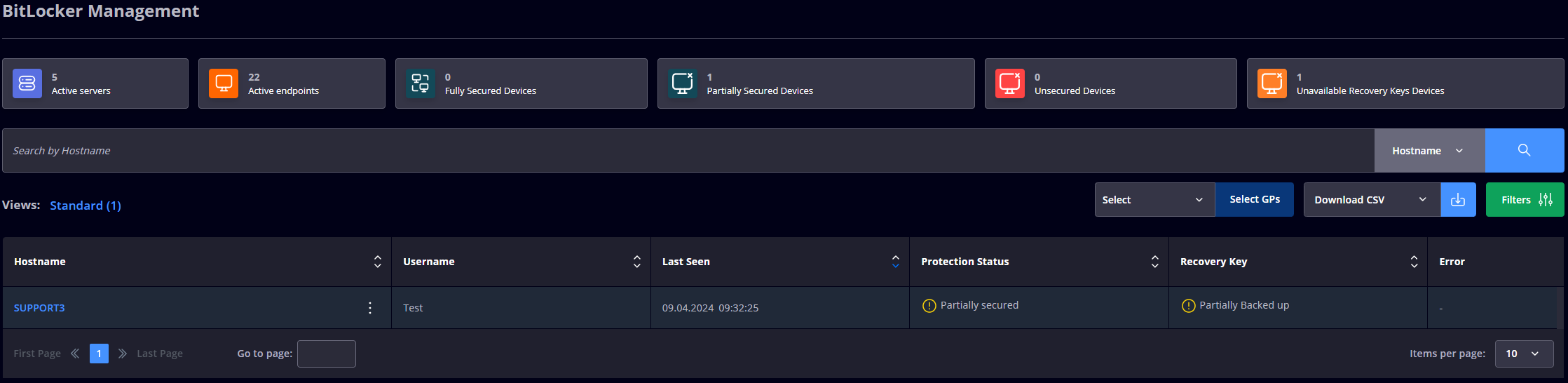Image resolution: width=1568 pixels, height=383 pixels.
Task: Click the Partially secured status text
Action: (x=979, y=305)
